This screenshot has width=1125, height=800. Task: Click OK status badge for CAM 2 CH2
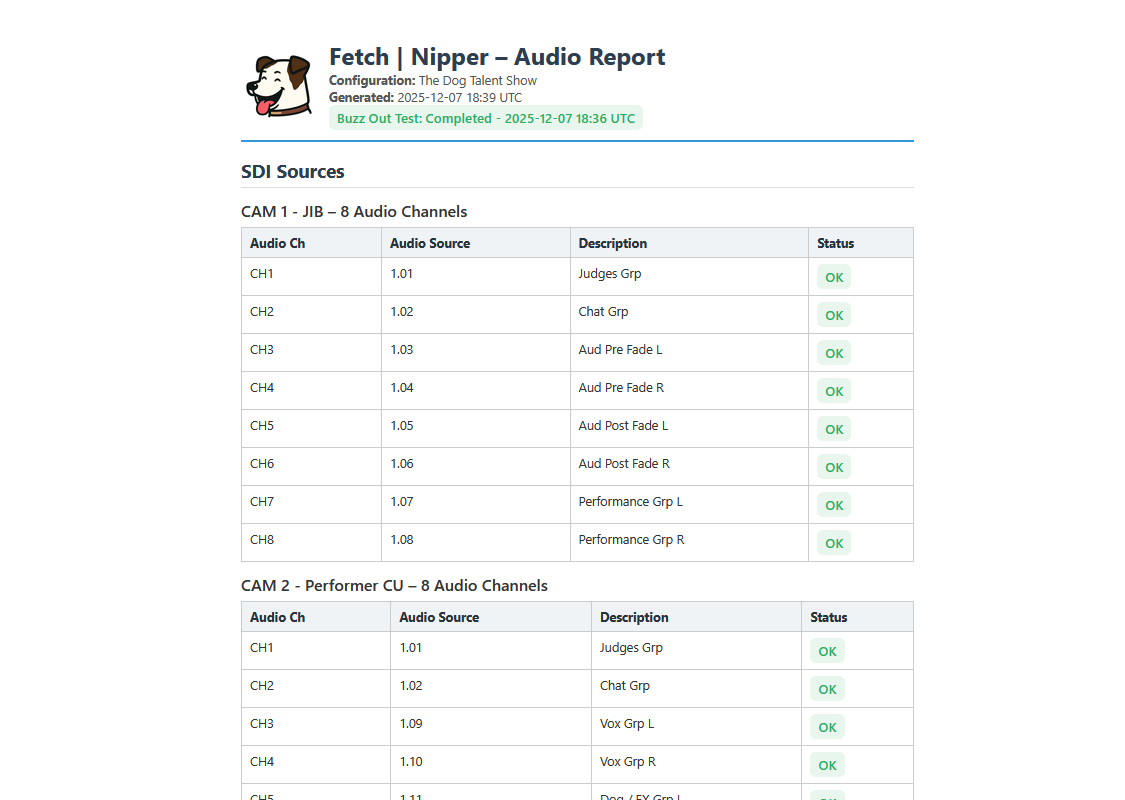pos(827,689)
